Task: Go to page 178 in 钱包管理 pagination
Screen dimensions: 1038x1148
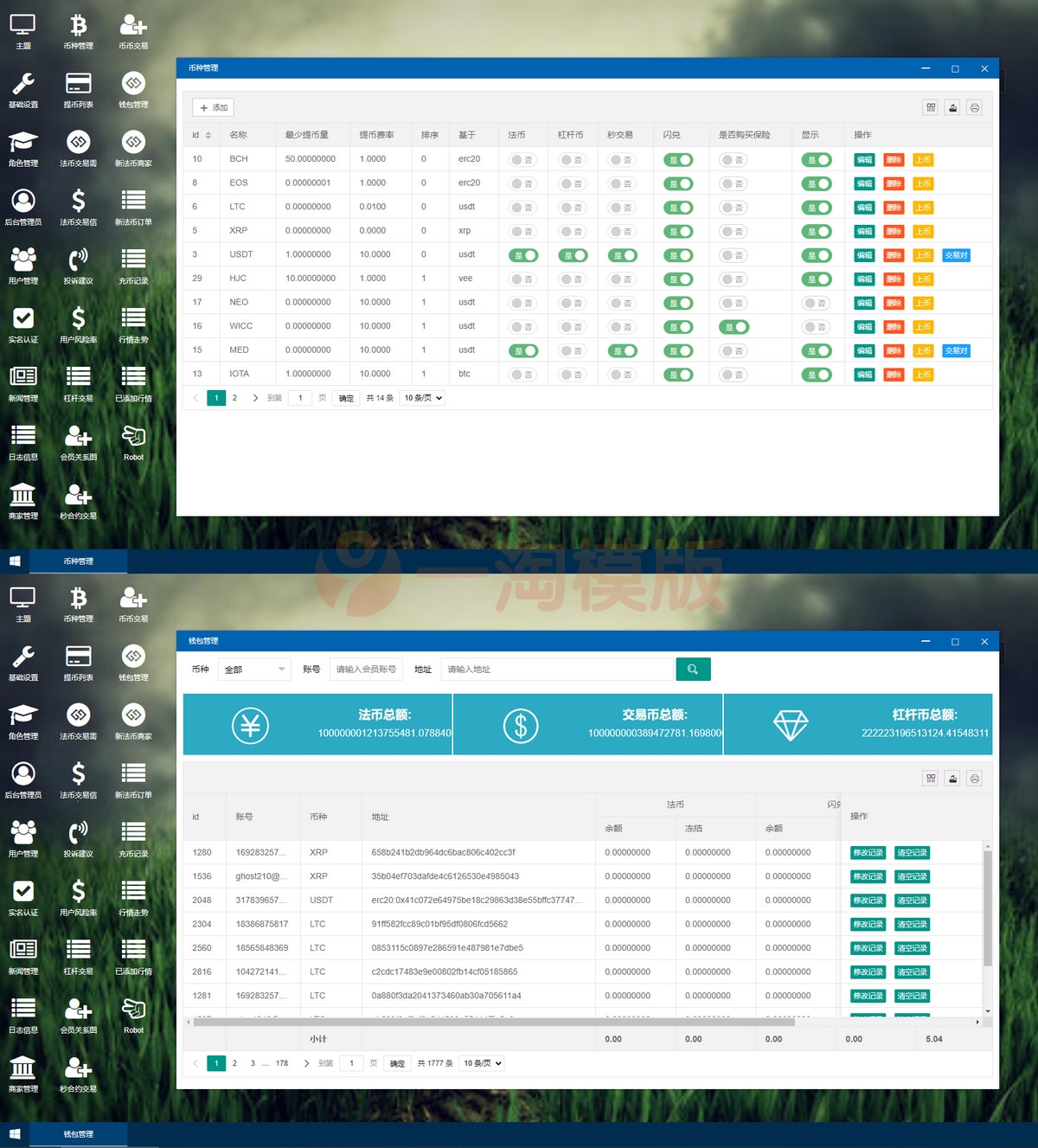Action: [282, 1063]
